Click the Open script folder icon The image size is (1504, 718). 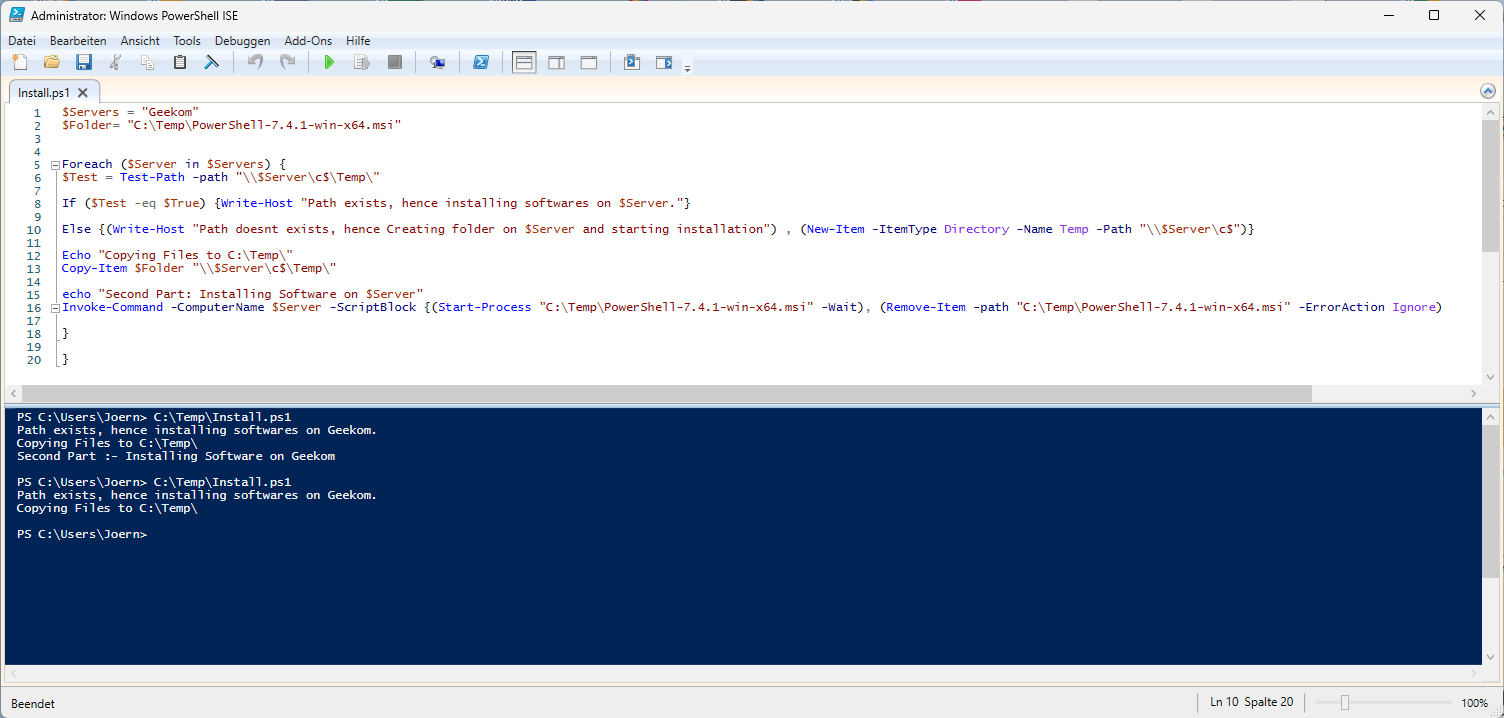tap(52, 62)
